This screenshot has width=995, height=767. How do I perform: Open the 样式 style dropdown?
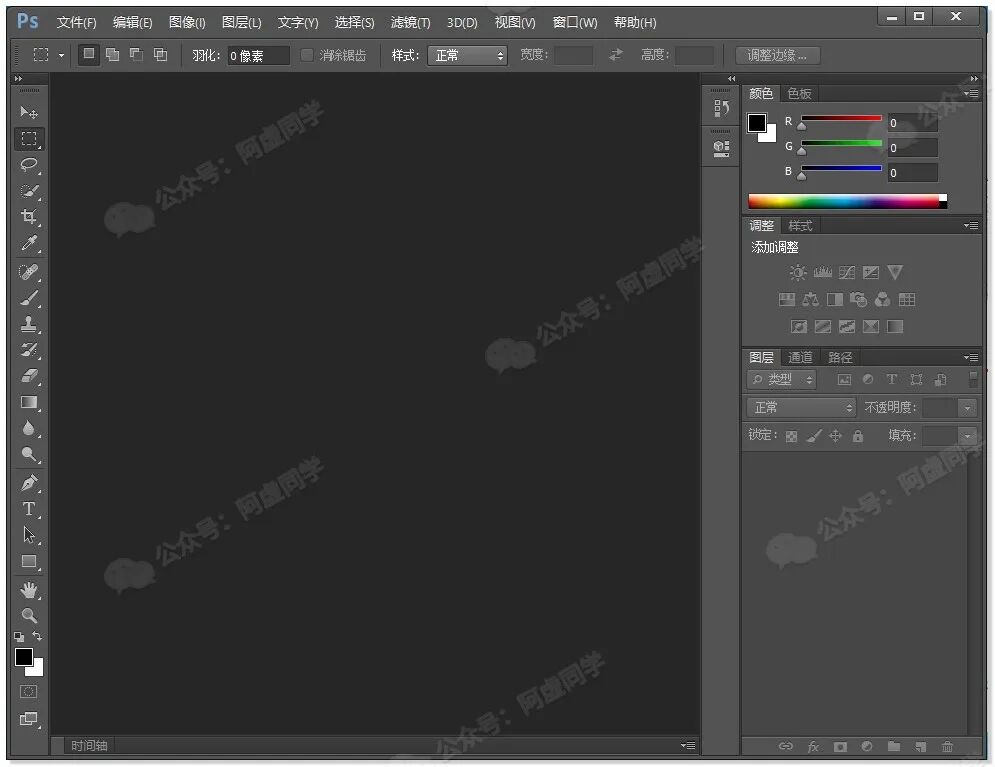468,55
